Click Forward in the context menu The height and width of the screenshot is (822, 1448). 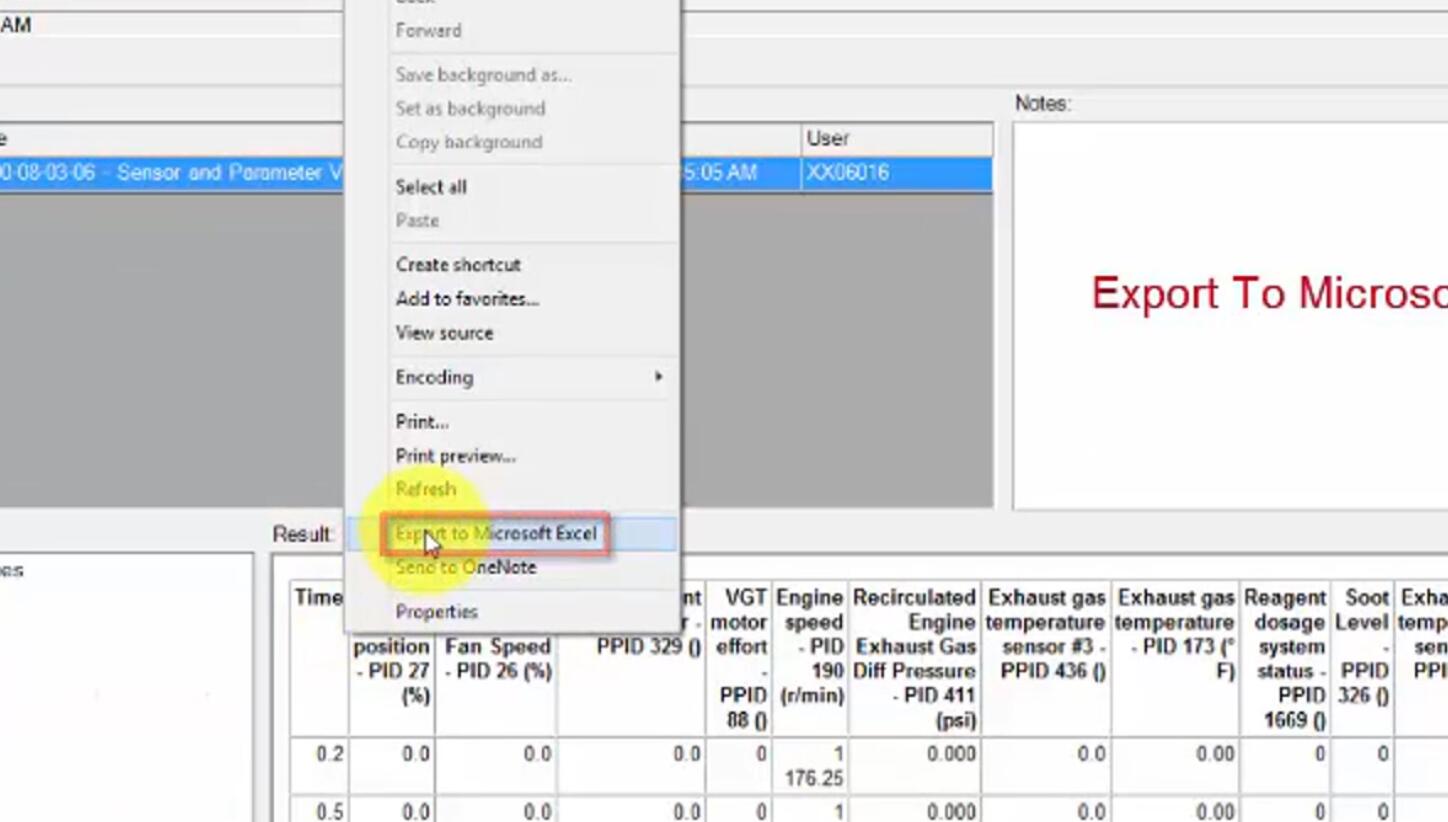click(428, 31)
